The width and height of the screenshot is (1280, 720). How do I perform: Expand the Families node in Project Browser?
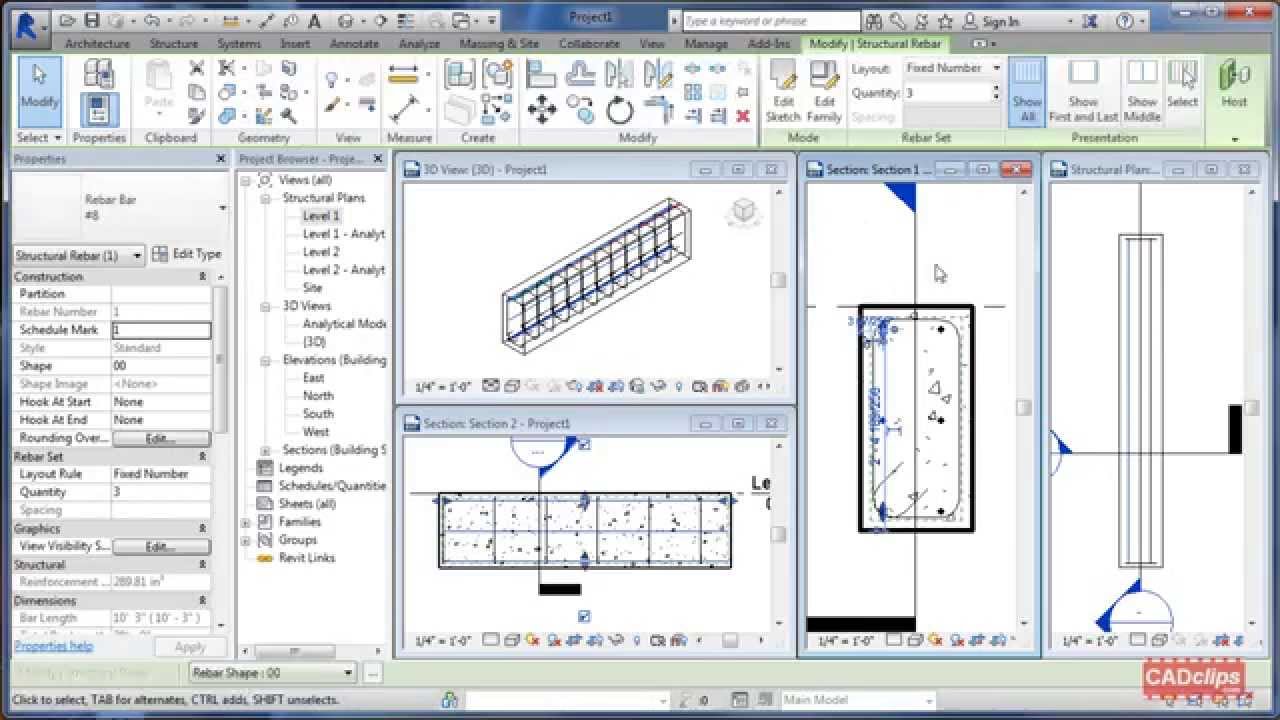[x=246, y=521]
